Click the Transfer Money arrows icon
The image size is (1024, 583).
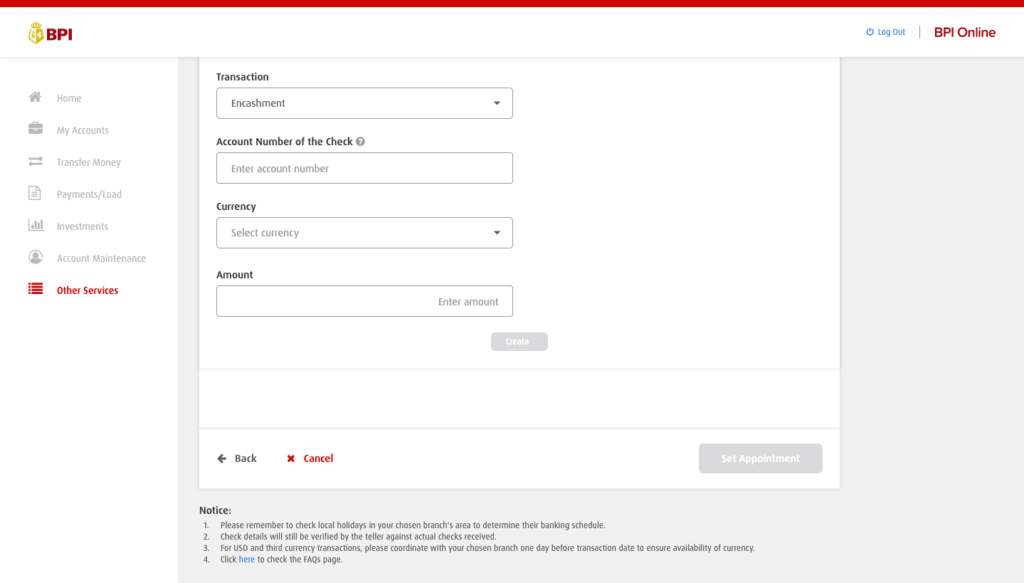[35, 162]
